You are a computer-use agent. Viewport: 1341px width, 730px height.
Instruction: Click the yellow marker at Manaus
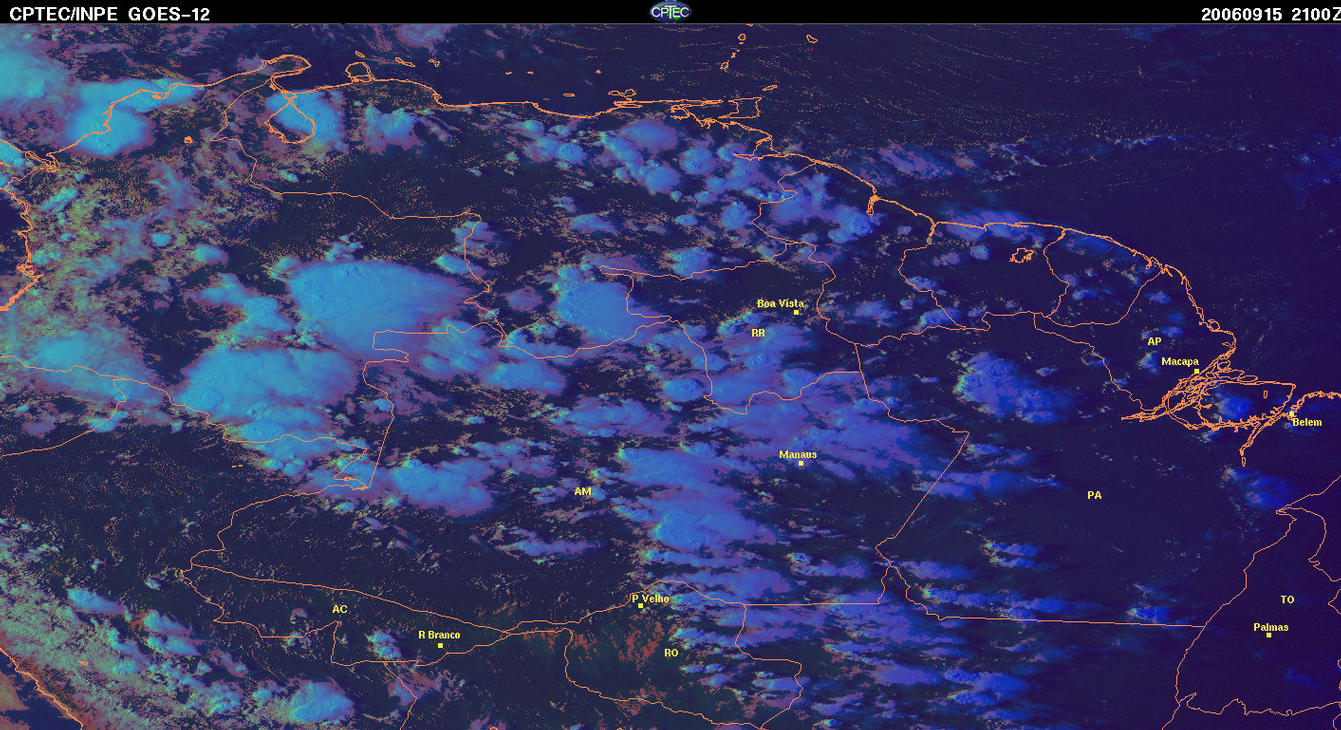coord(801,463)
